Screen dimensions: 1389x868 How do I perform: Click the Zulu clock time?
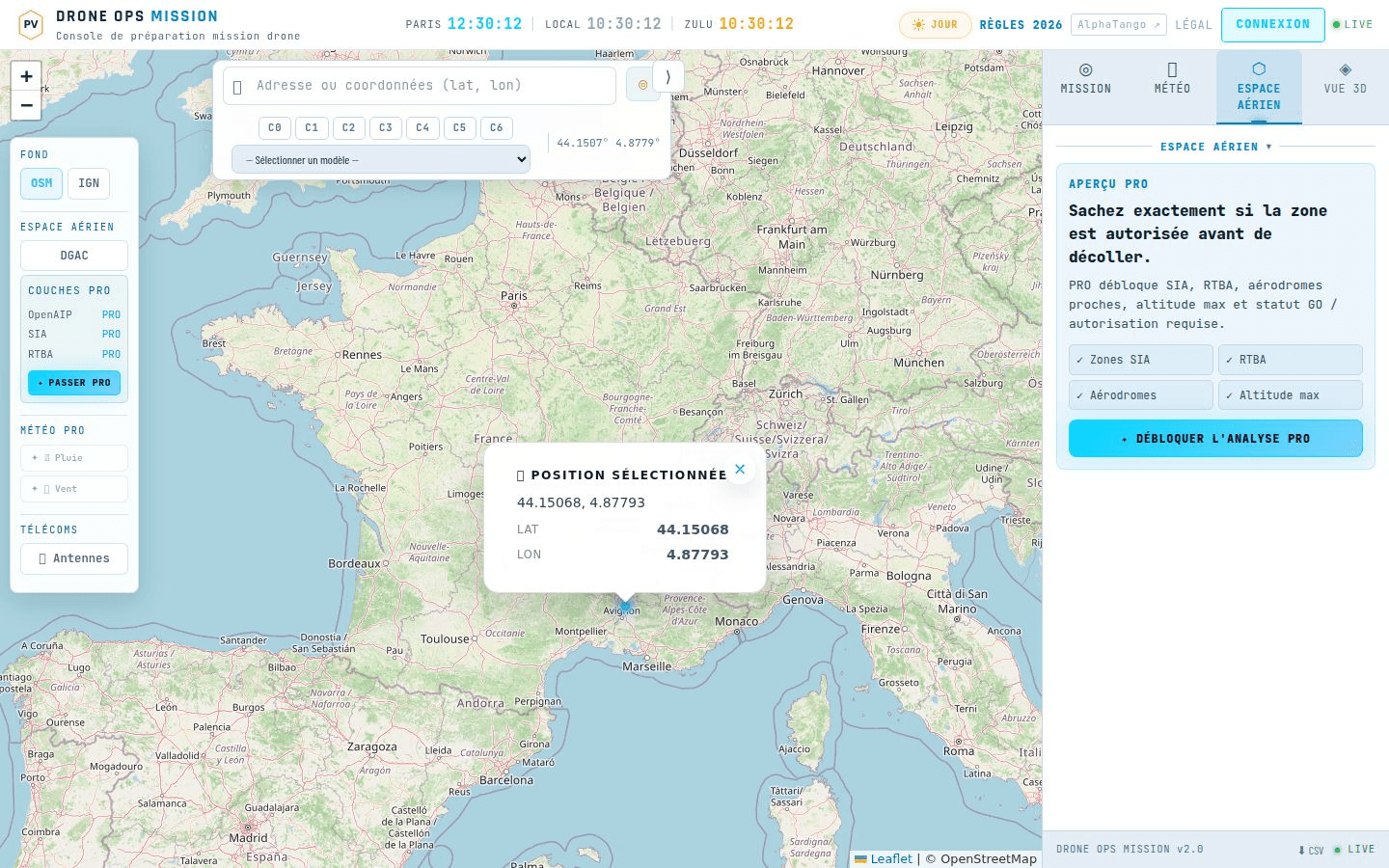756,24
